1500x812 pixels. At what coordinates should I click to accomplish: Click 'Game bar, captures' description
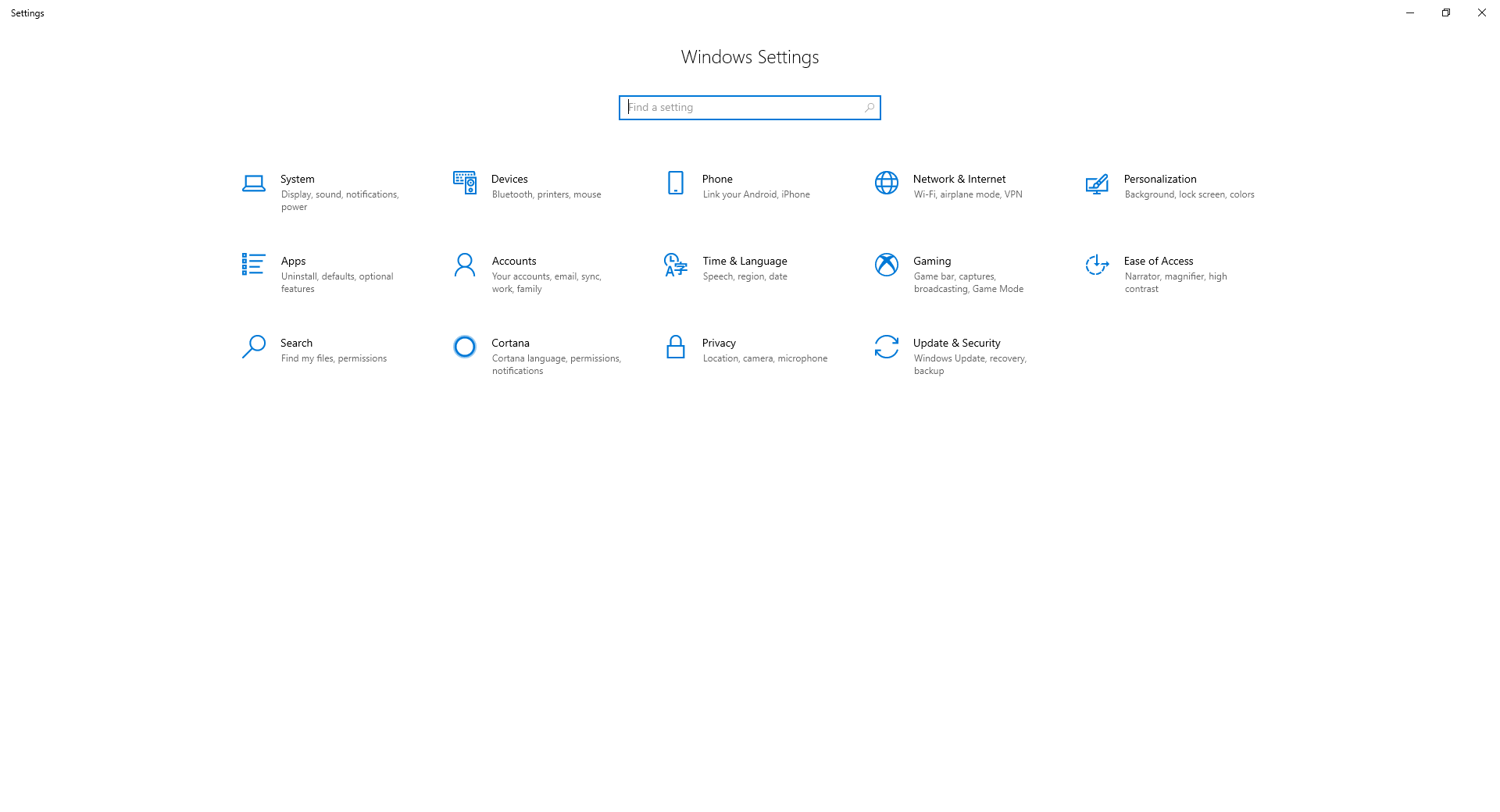click(969, 283)
